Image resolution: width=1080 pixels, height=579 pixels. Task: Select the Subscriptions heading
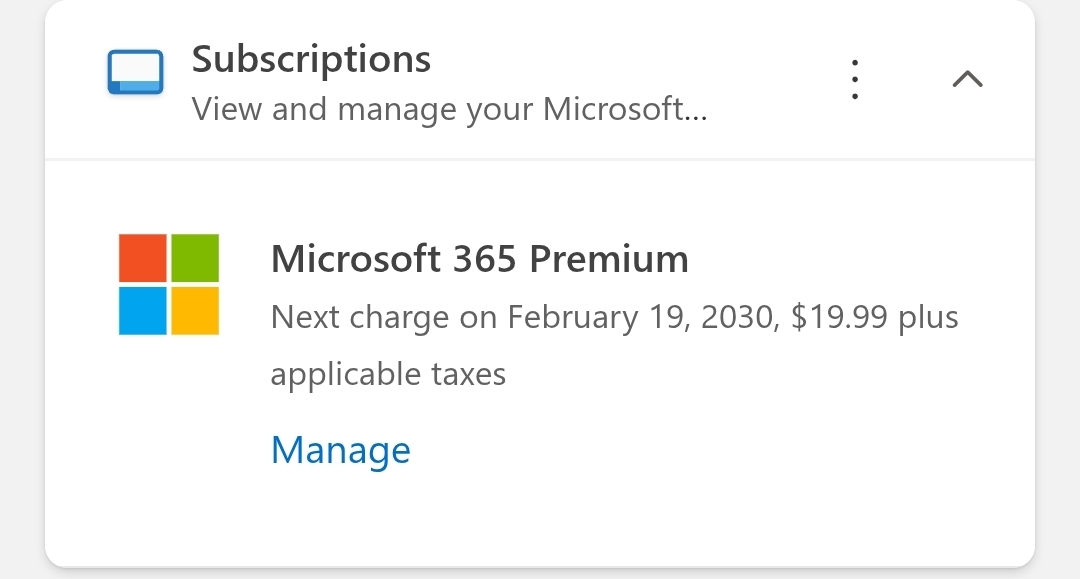click(311, 59)
